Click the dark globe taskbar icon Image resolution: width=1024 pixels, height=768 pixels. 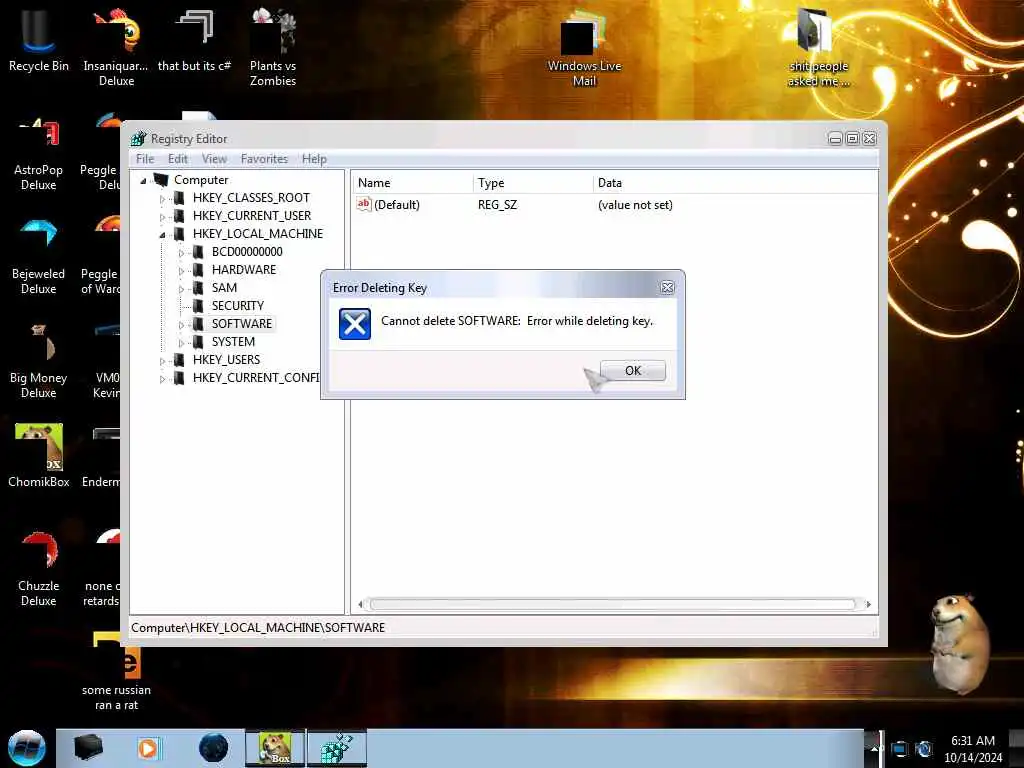click(x=213, y=748)
